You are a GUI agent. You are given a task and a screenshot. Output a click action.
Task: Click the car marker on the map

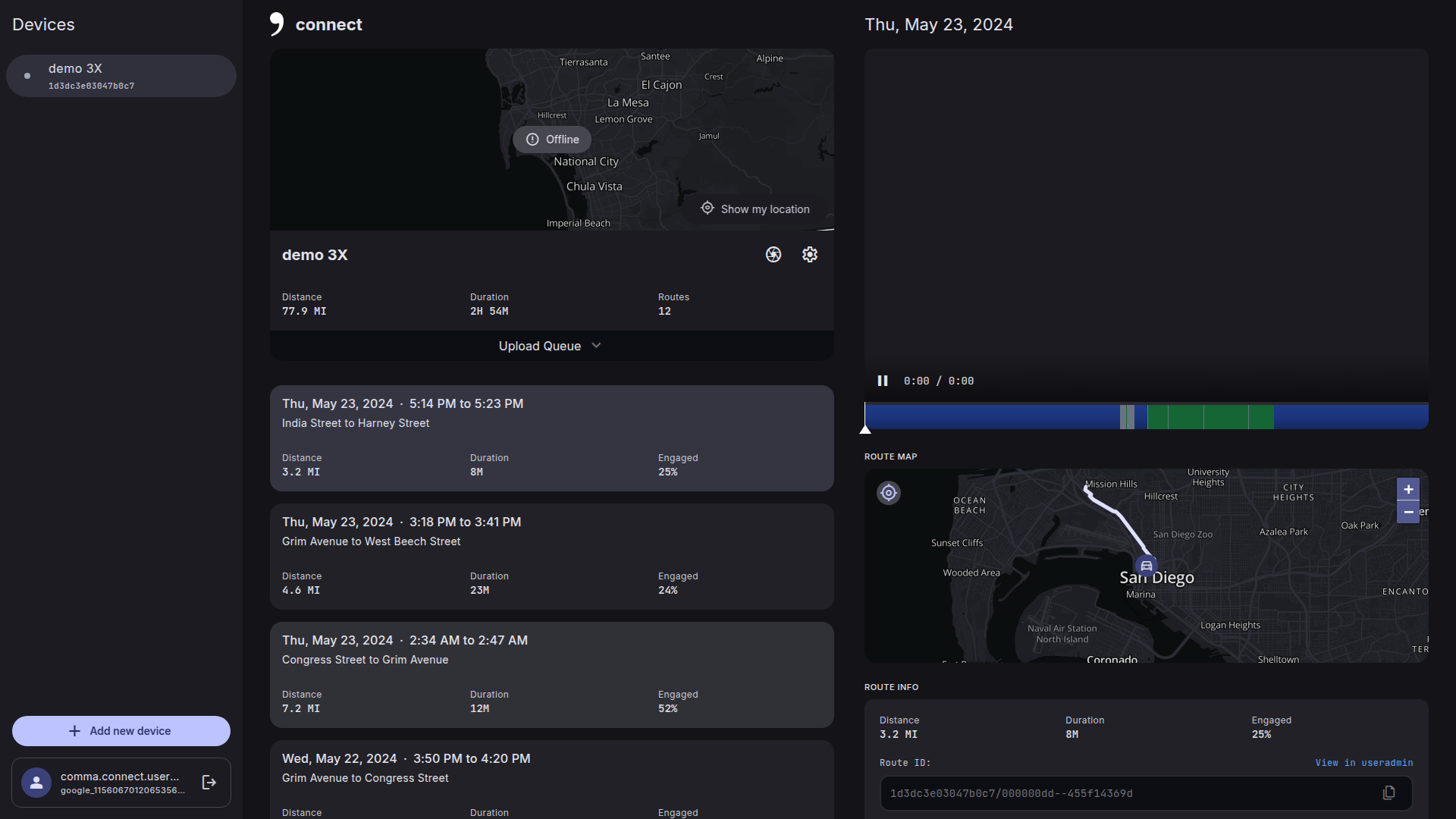coord(1146,566)
